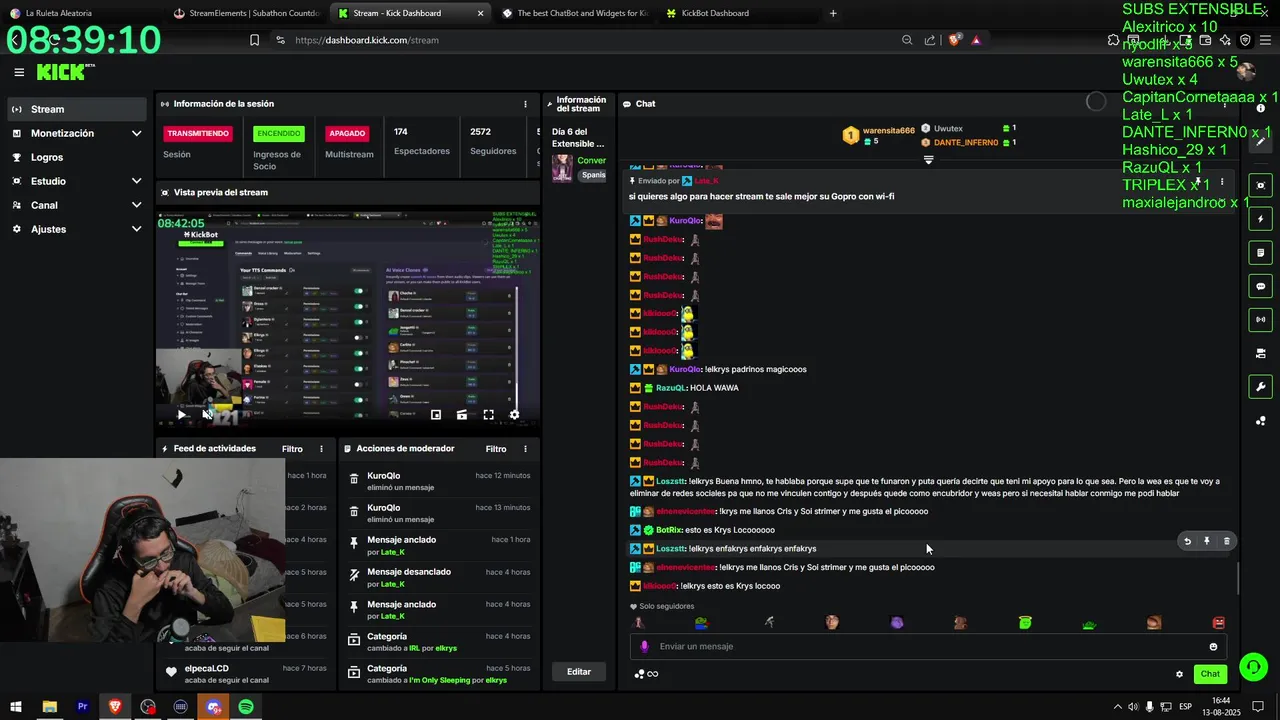Open the hamburger menu next to Kick logo

coord(19,72)
